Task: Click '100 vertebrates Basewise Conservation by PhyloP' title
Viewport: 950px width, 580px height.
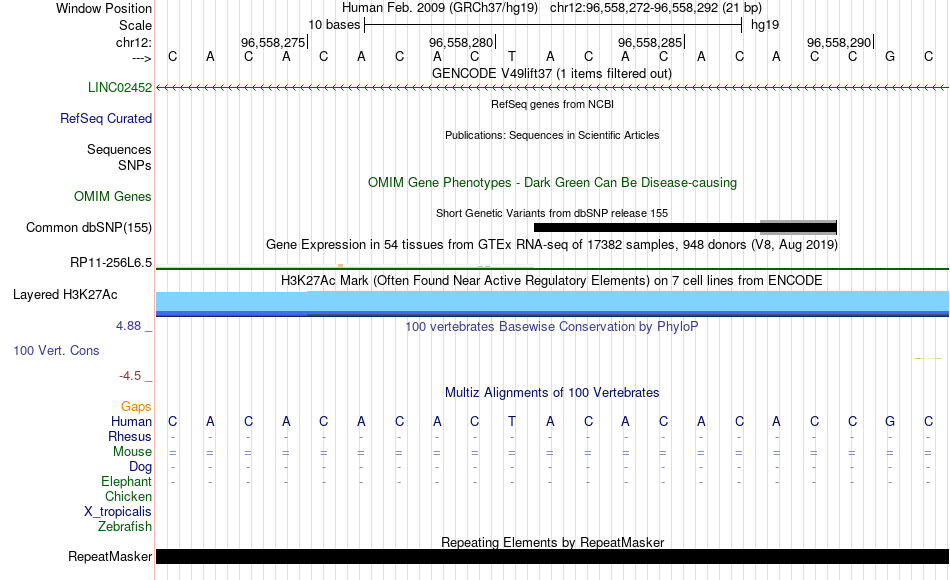Action: tap(552, 327)
